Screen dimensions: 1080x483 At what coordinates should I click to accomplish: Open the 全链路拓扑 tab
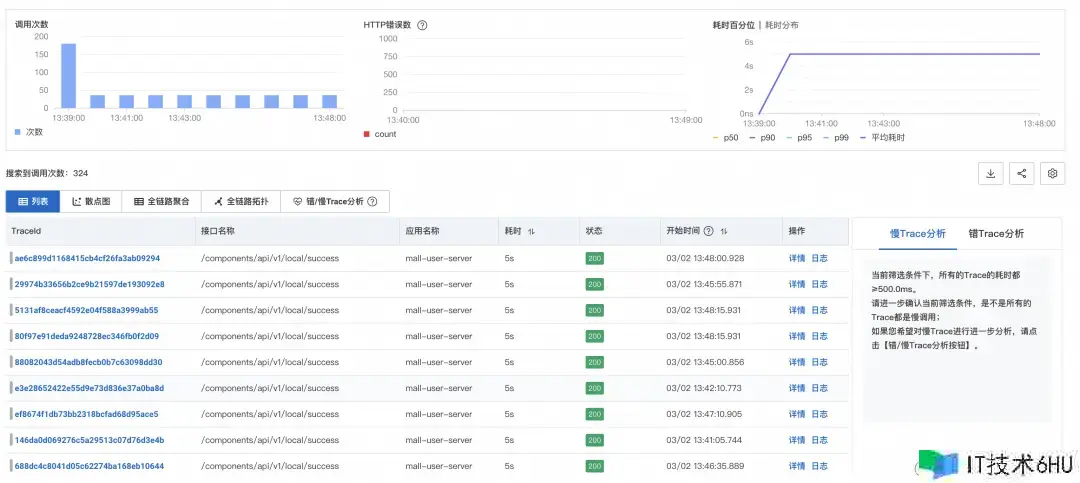241,201
